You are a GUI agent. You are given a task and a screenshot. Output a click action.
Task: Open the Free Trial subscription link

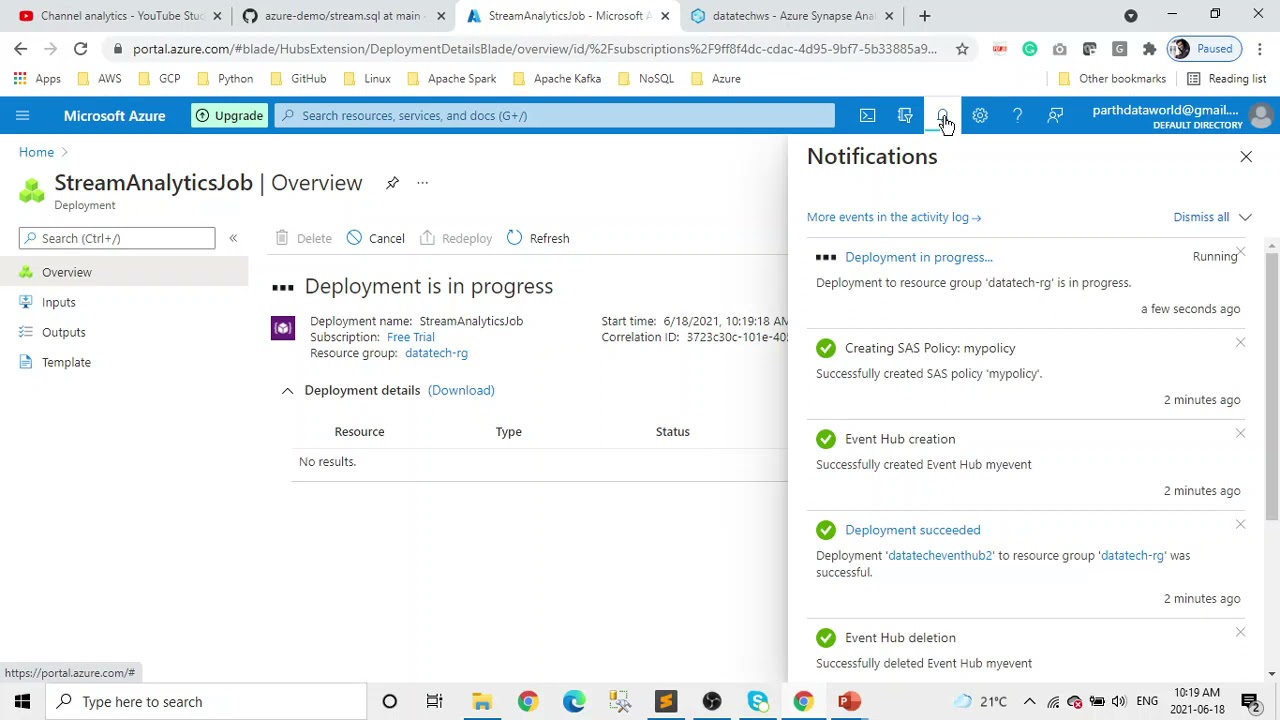(x=411, y=337)
